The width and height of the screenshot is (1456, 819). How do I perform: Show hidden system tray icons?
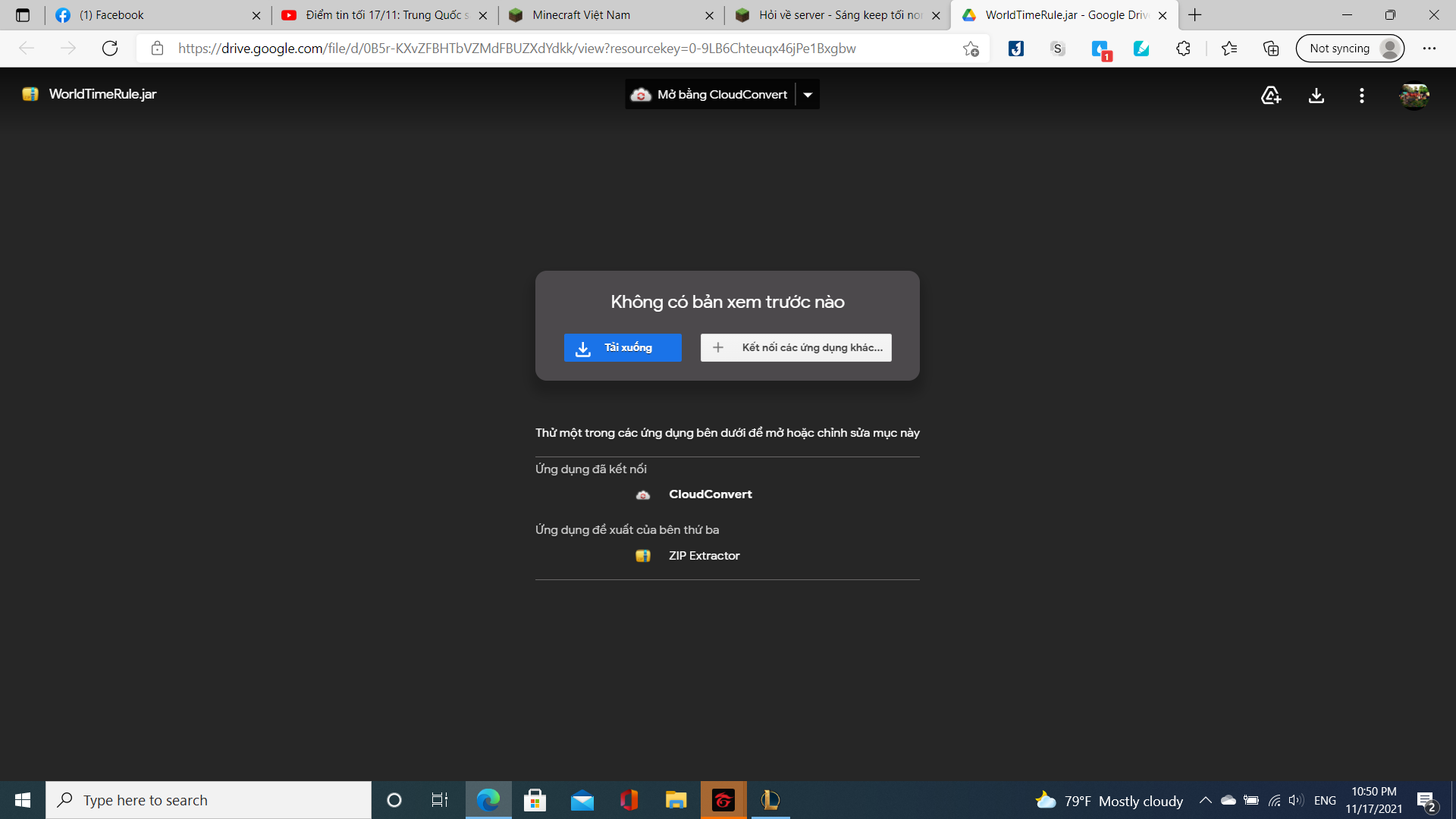[x=1205, y=800]
